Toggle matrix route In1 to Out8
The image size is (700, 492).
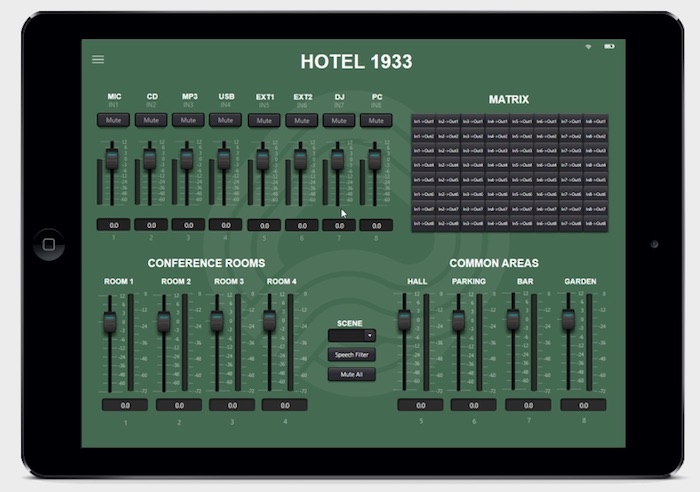point(423,225)
